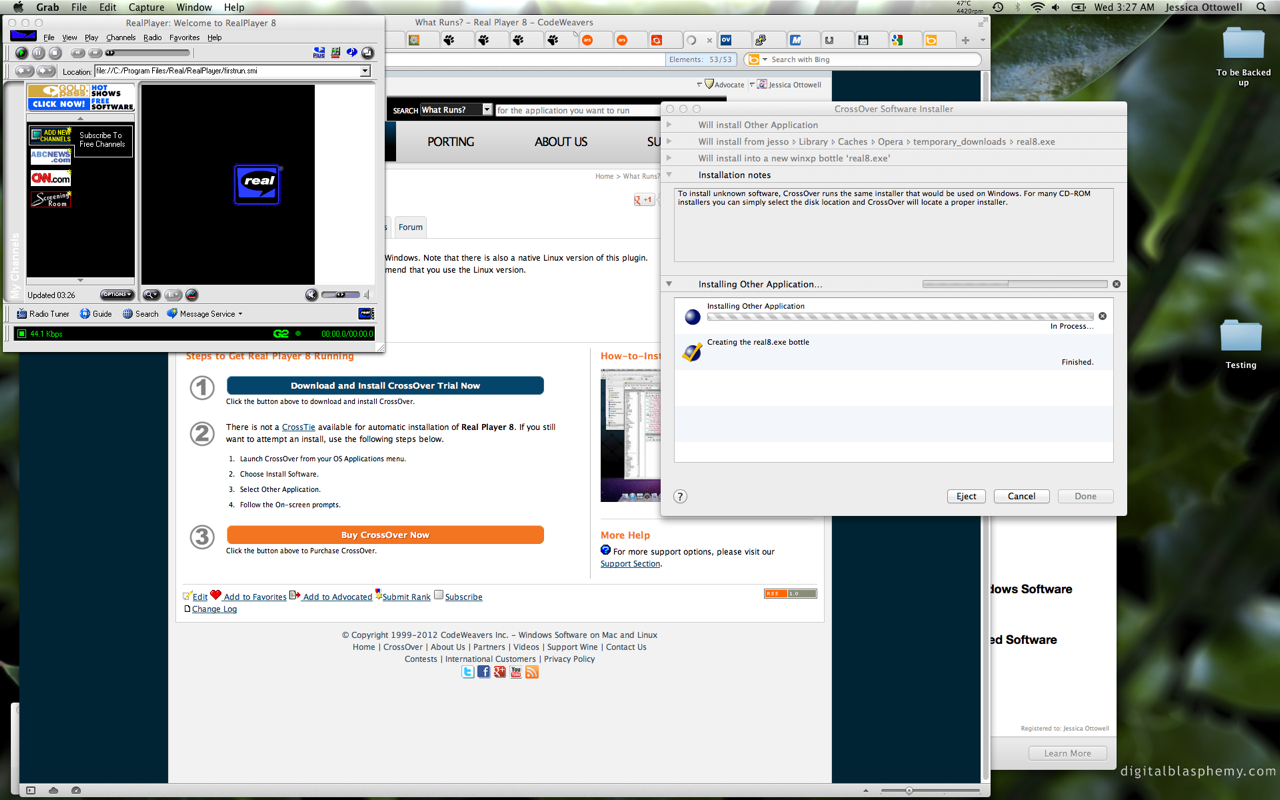The image size is (1280, 800).
Task: Click the Twitter icon in page footer
Action: pos(467,672)
